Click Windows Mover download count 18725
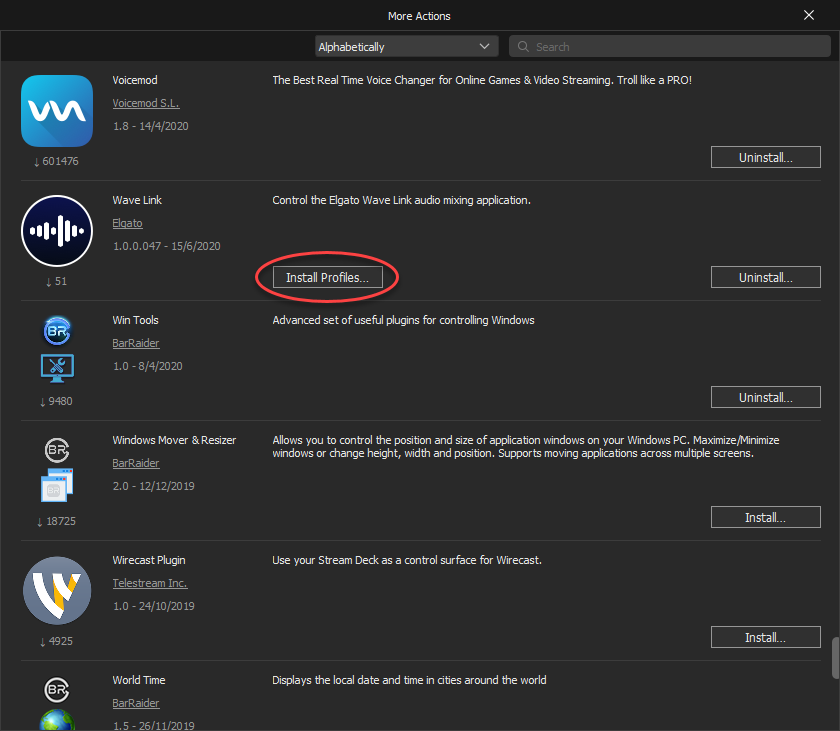This screenshot has height=731, width=840. [x=56, y=521]
